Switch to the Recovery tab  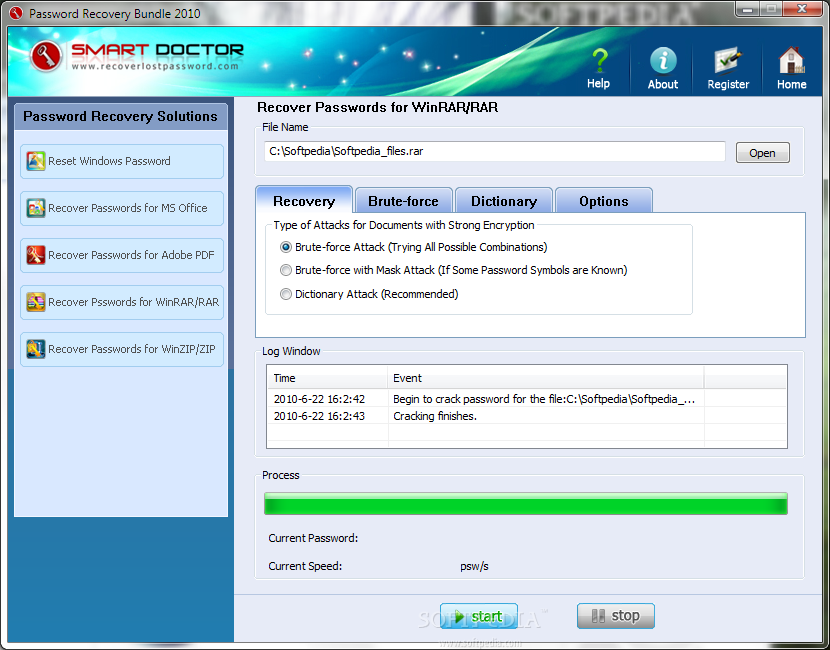click(x=304, y=201)
